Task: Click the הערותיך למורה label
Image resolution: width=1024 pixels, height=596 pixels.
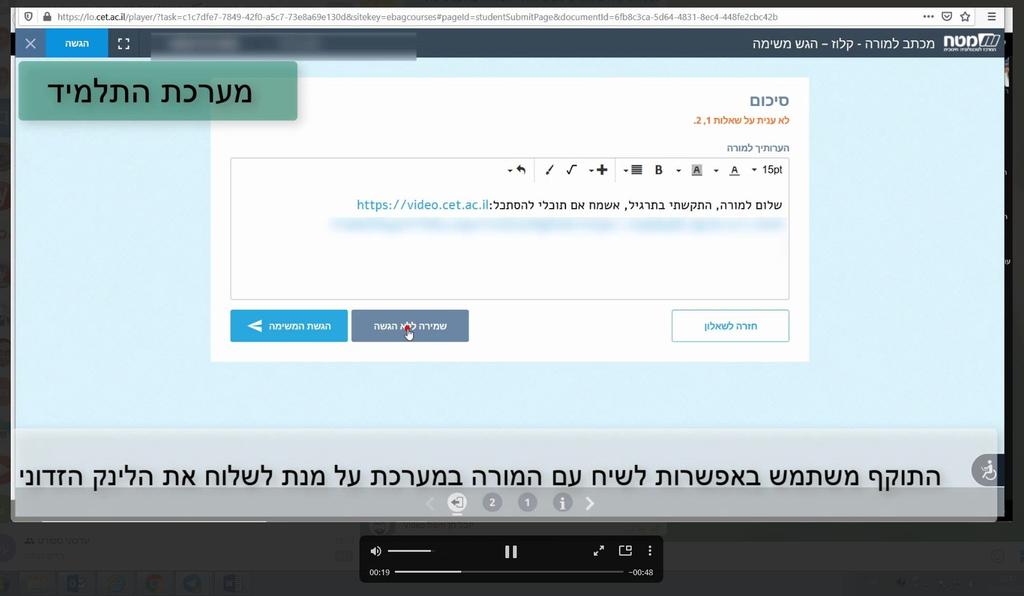Action: point(758,148)
